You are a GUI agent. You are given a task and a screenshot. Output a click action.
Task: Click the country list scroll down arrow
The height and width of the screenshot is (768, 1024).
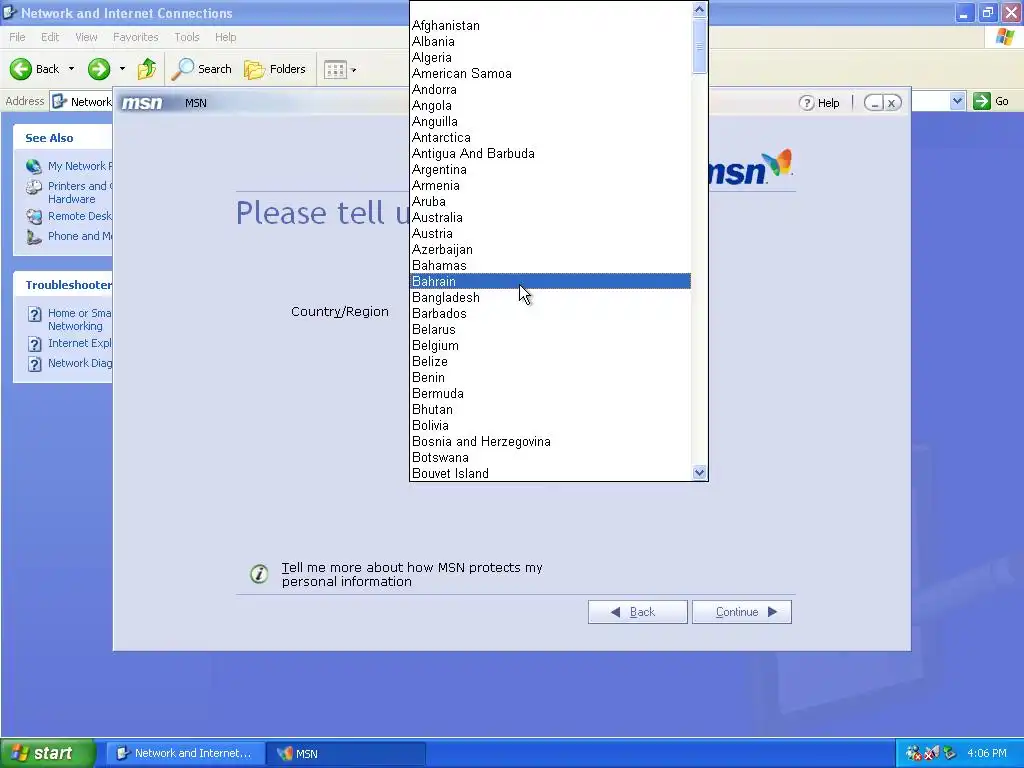point(699,473)
